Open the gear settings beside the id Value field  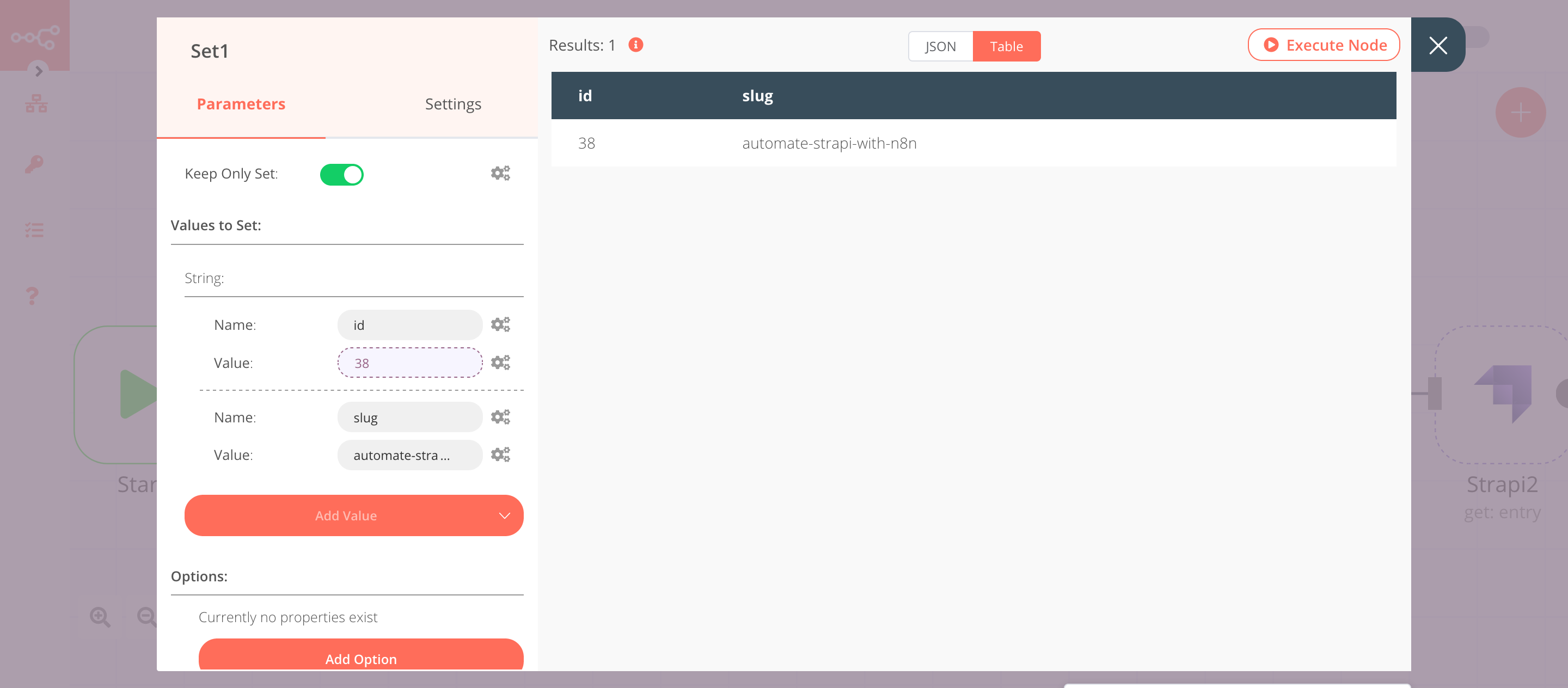point(500,362)
